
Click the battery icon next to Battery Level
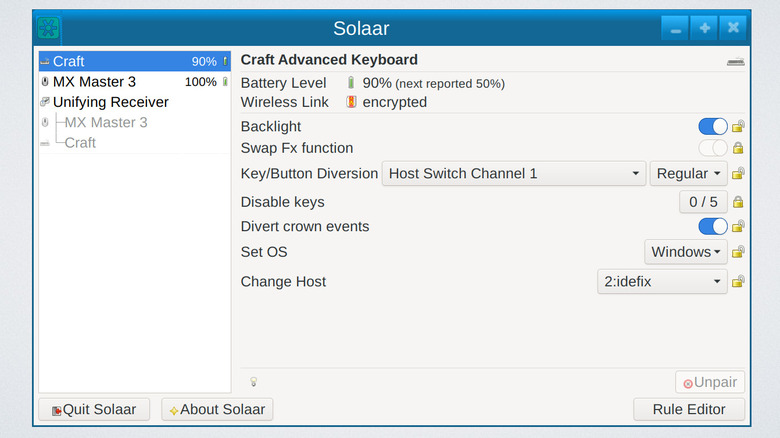pyautogui.click(x=351, y=83)
